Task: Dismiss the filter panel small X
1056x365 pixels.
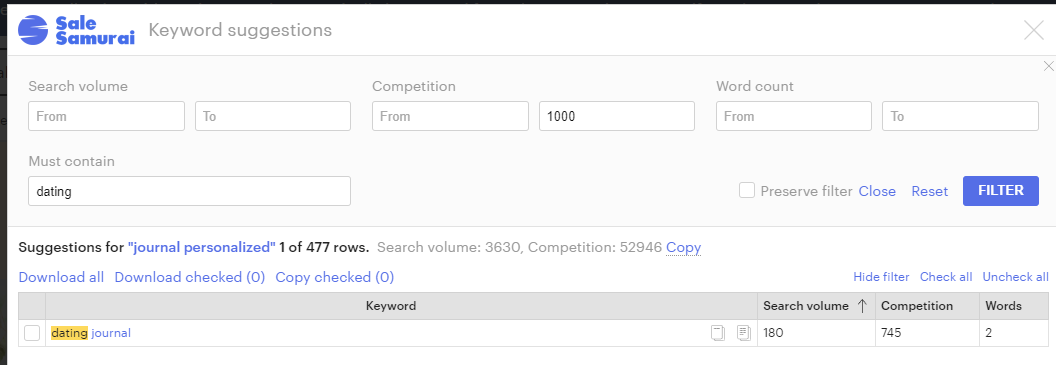Action: click(1049, 66)
